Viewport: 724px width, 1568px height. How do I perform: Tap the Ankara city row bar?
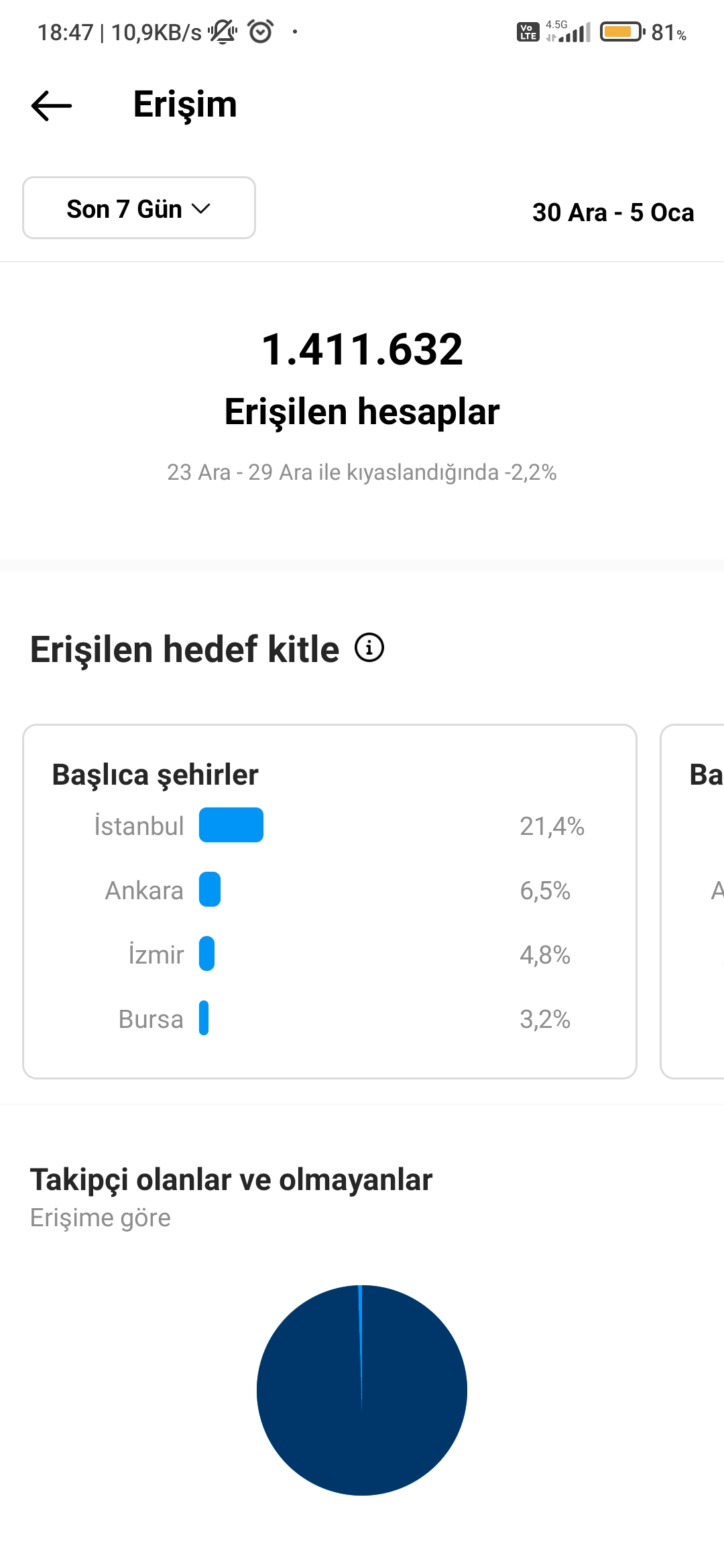point(210,889)
